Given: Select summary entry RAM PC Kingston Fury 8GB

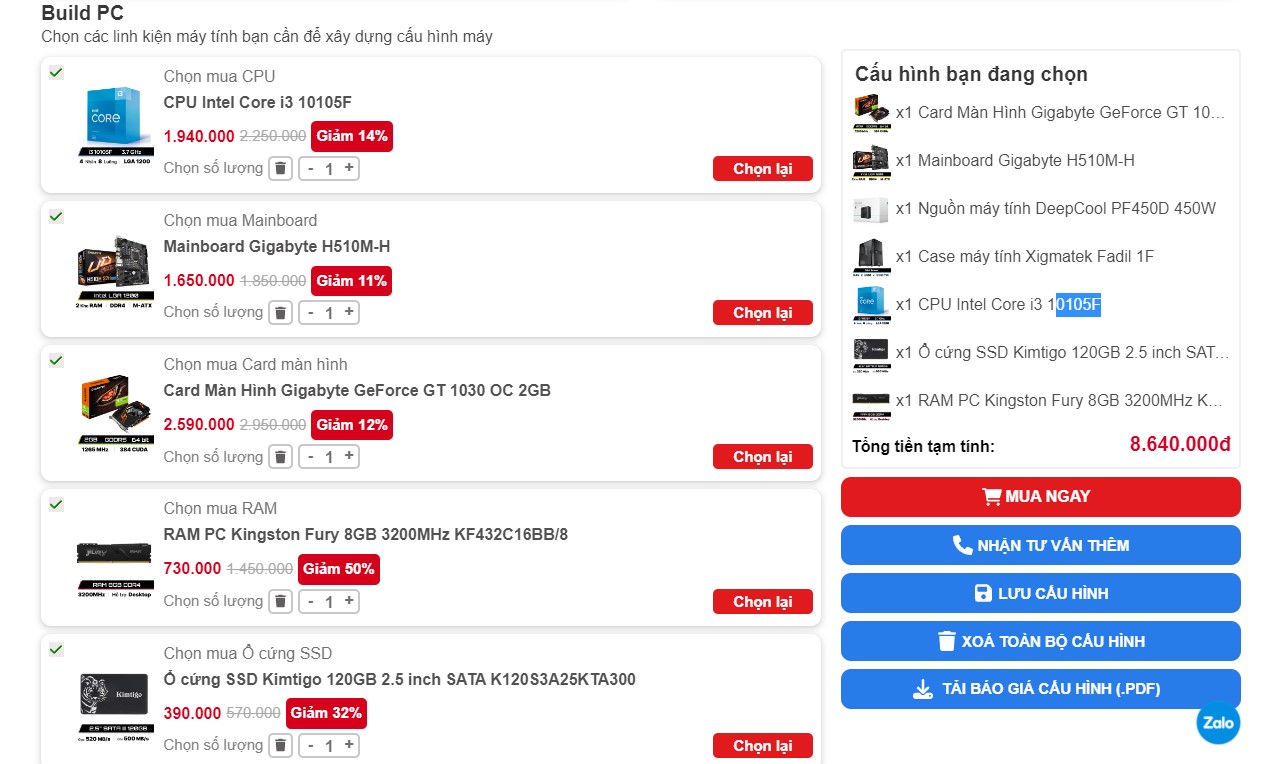Looking at the screenshot, I should point(1060,400).
